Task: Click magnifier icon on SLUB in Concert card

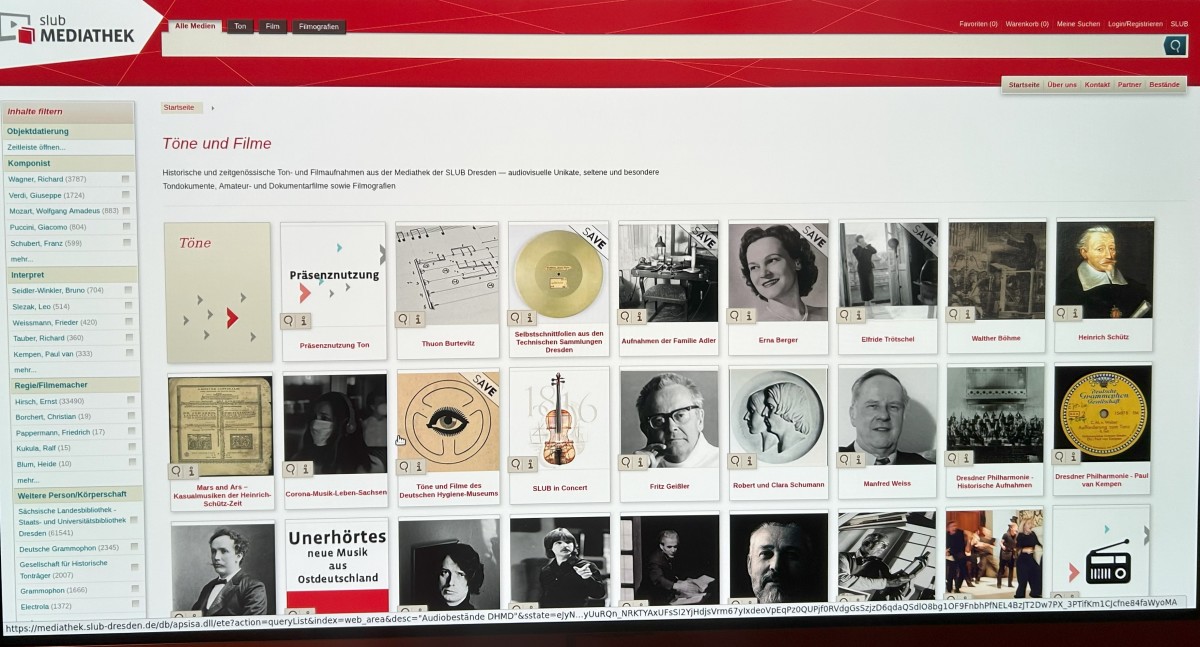Action: 515,464
